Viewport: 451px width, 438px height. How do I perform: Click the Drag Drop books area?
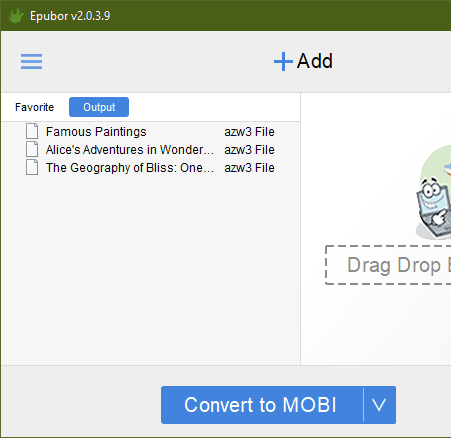tap(388, 265)
